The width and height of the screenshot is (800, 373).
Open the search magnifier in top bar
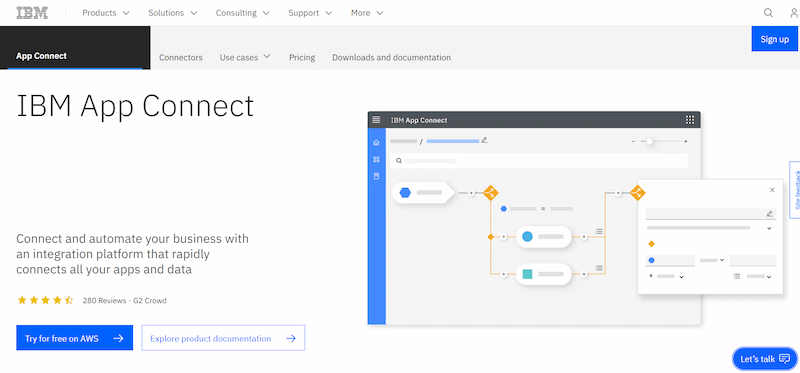[768, 13]
